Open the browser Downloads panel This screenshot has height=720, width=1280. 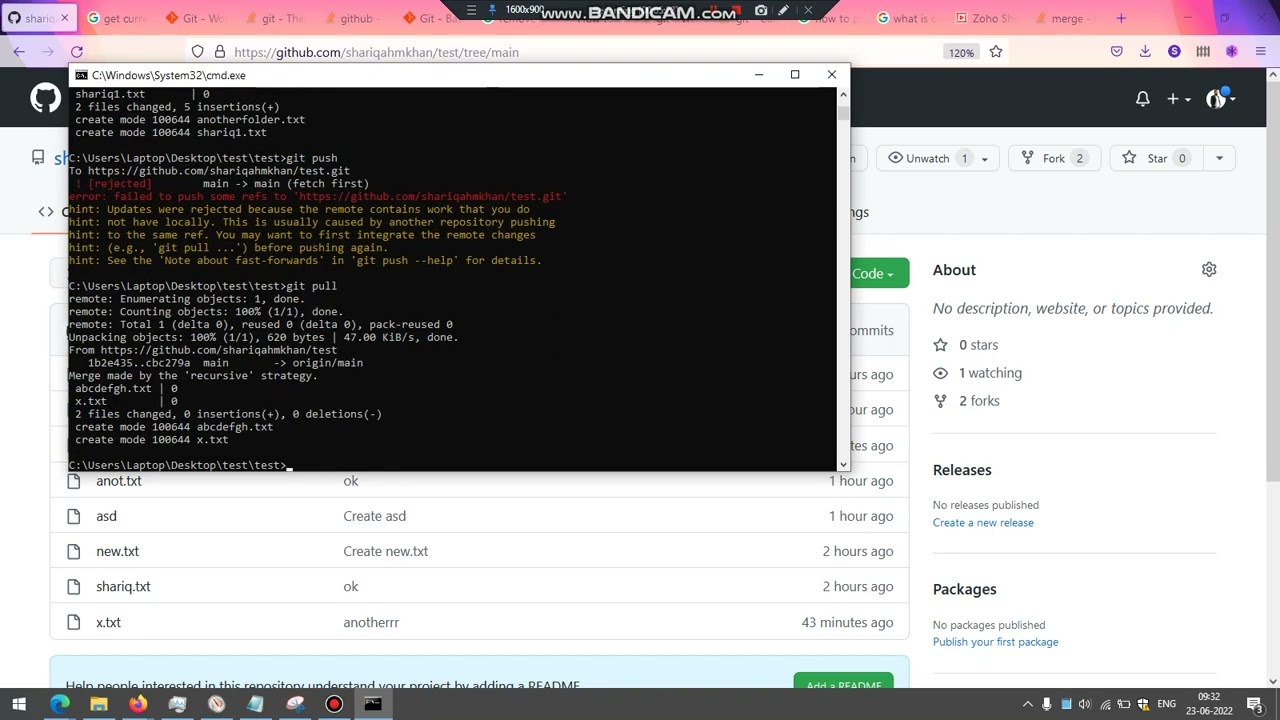coord(1146,52)
